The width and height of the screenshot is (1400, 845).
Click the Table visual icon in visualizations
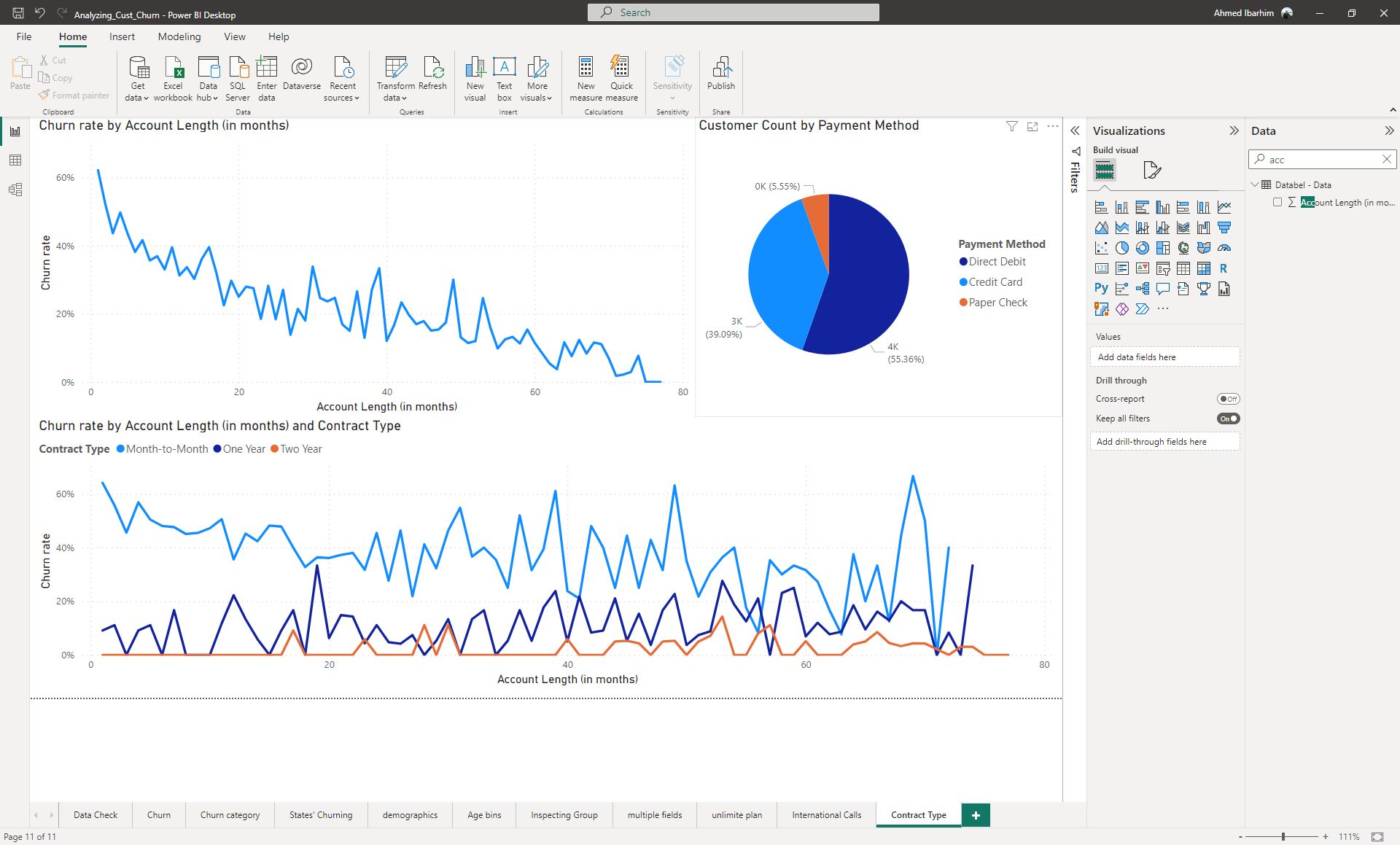tap(1183, 267)
